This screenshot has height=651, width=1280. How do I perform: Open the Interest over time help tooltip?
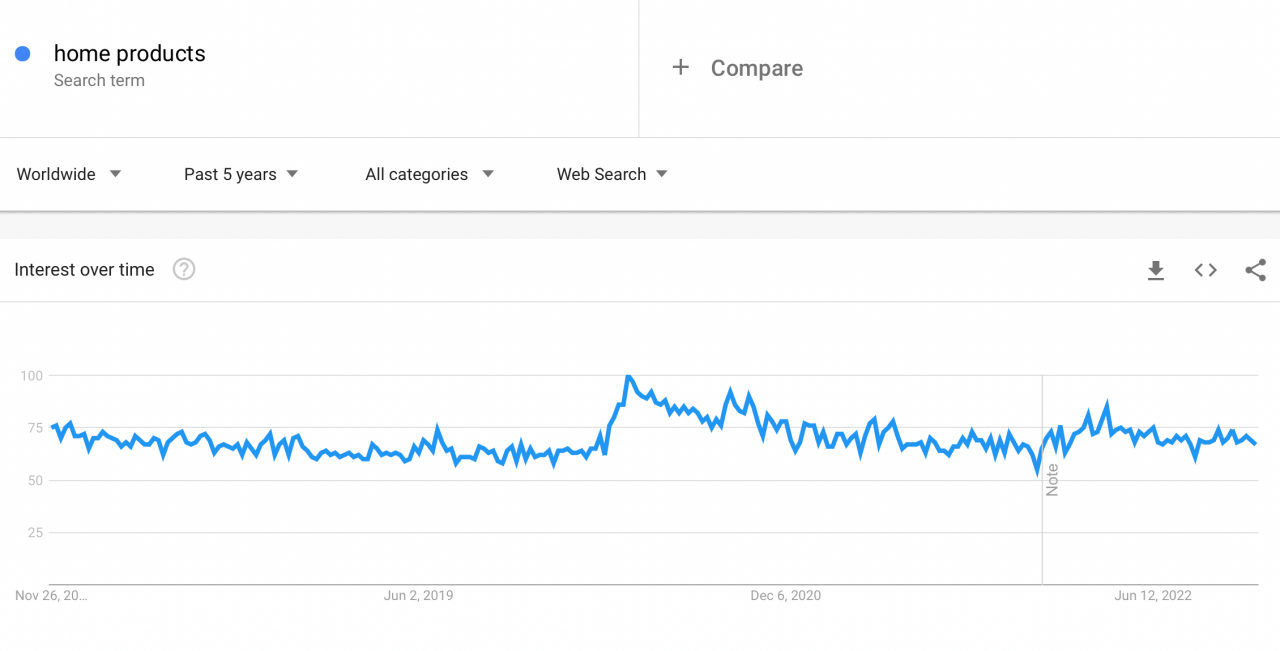[183, 269]
